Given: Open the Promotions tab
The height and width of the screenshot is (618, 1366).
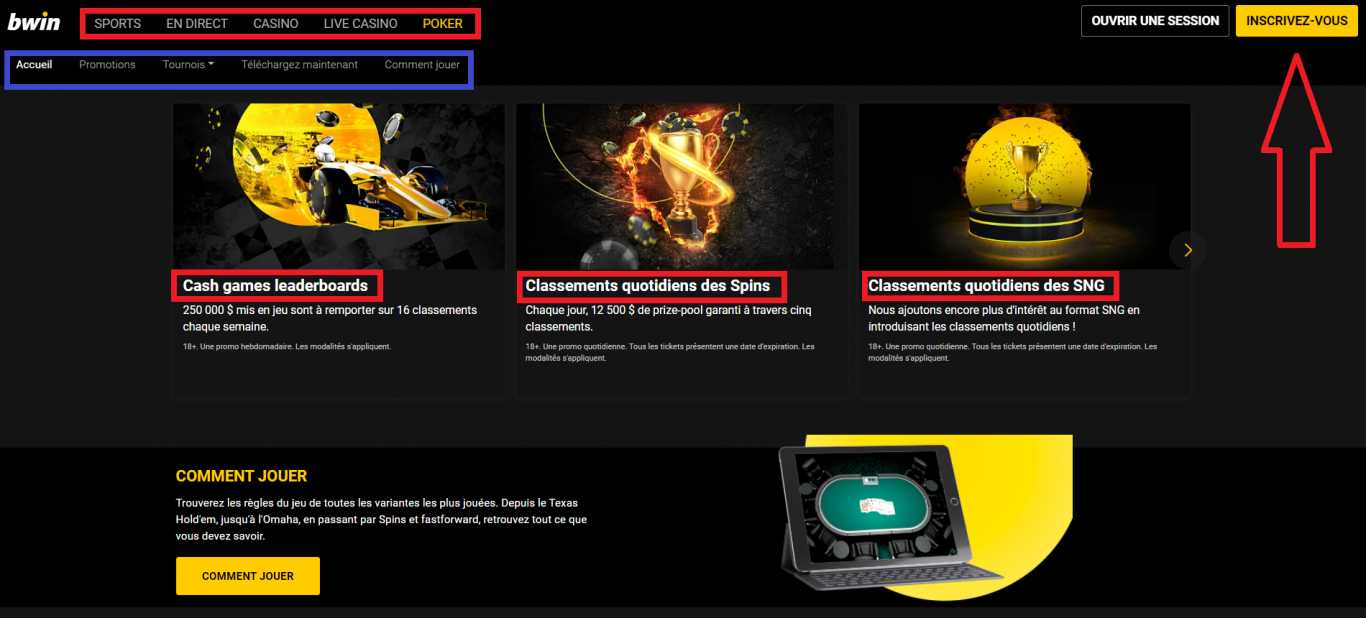Looking at the screenshot, I should pyautogui.click(x=107, y=65).
